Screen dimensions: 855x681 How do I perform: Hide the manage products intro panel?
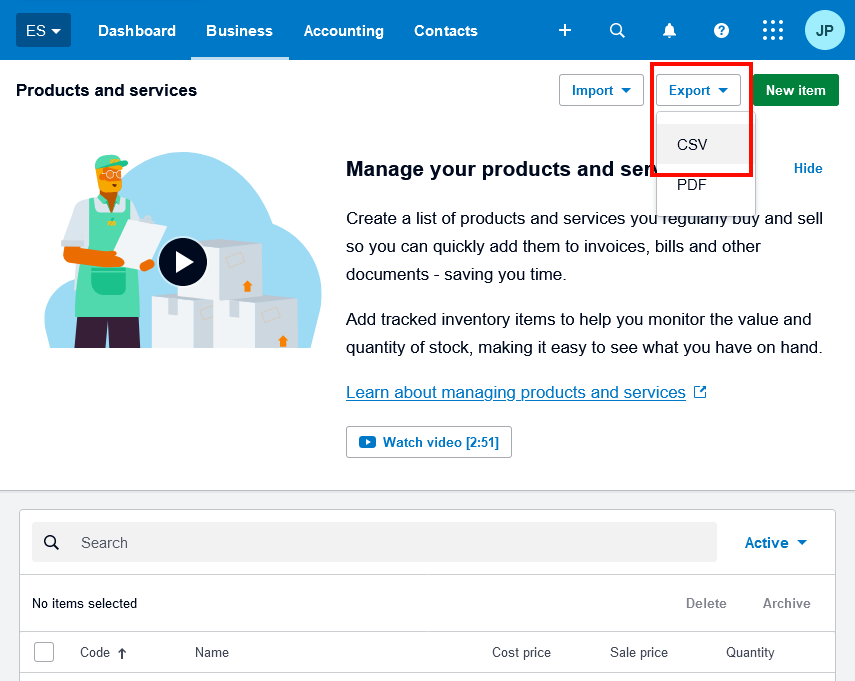808,168
